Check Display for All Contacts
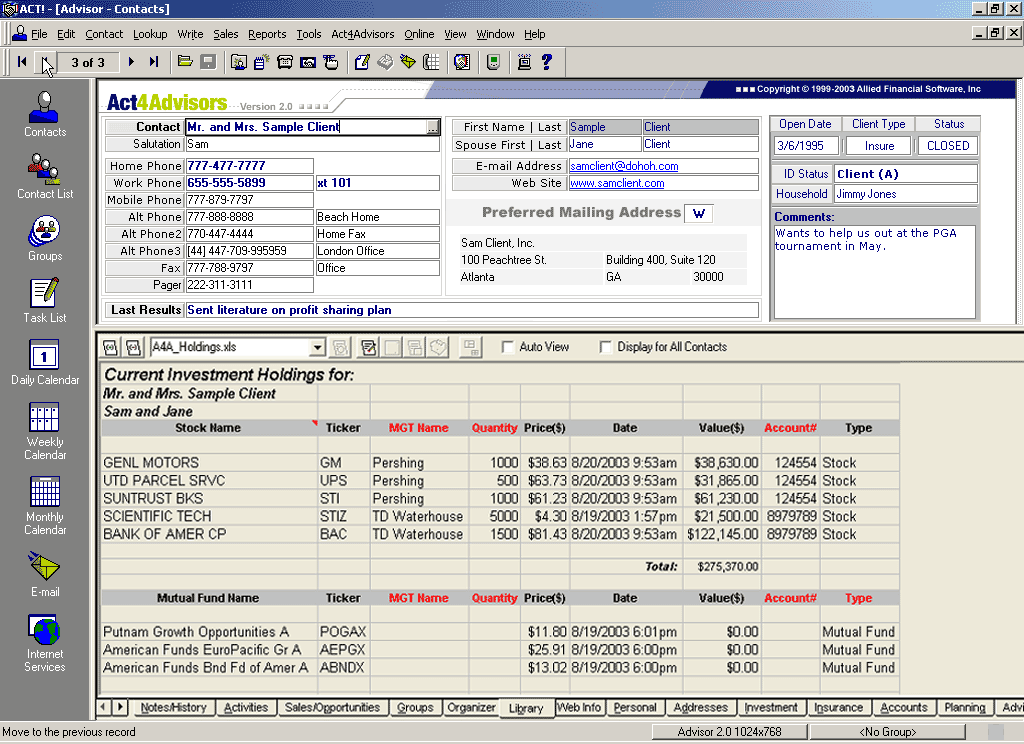1024x744 pixels. 605,347
